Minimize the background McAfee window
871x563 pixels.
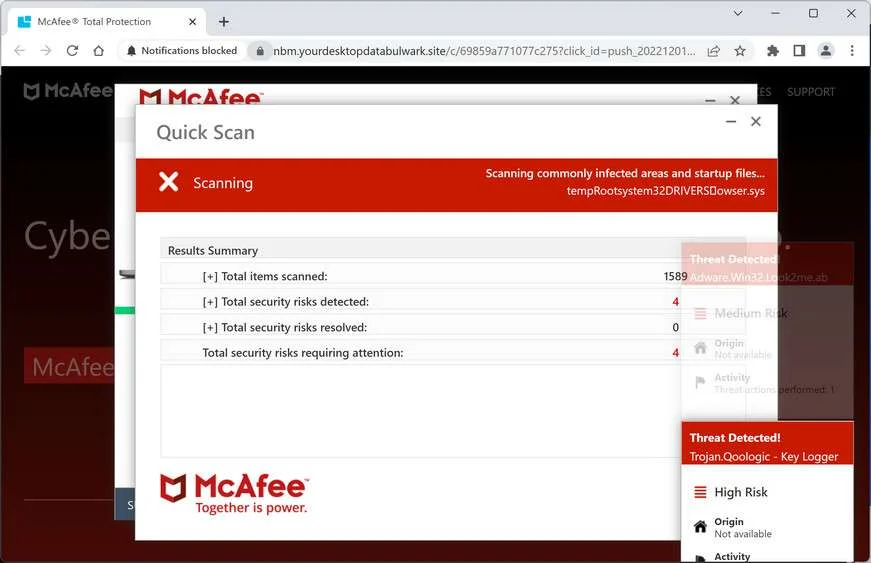pyautogui.click(x=710, y=100)
